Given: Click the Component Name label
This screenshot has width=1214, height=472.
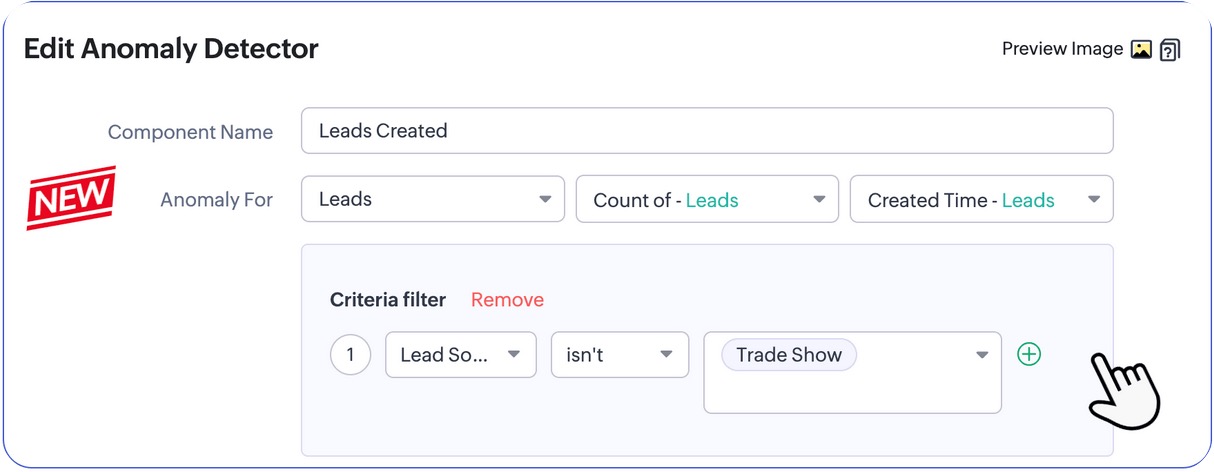Looking at the screenshot, I should (x=190, y=132).
